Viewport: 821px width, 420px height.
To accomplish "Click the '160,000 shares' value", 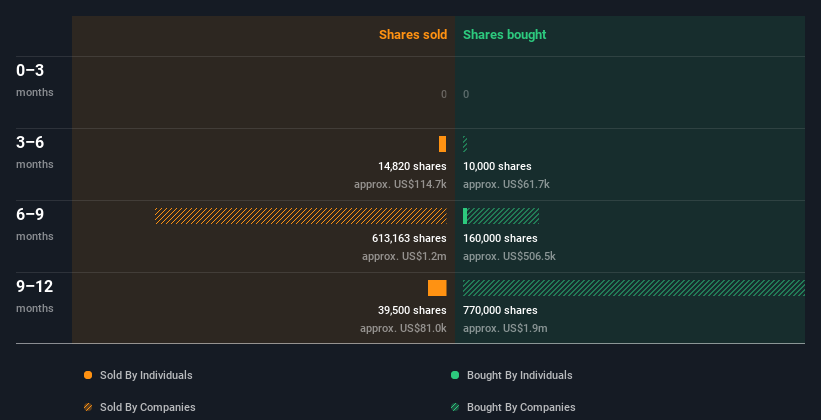I will click(x=500, y=238).
